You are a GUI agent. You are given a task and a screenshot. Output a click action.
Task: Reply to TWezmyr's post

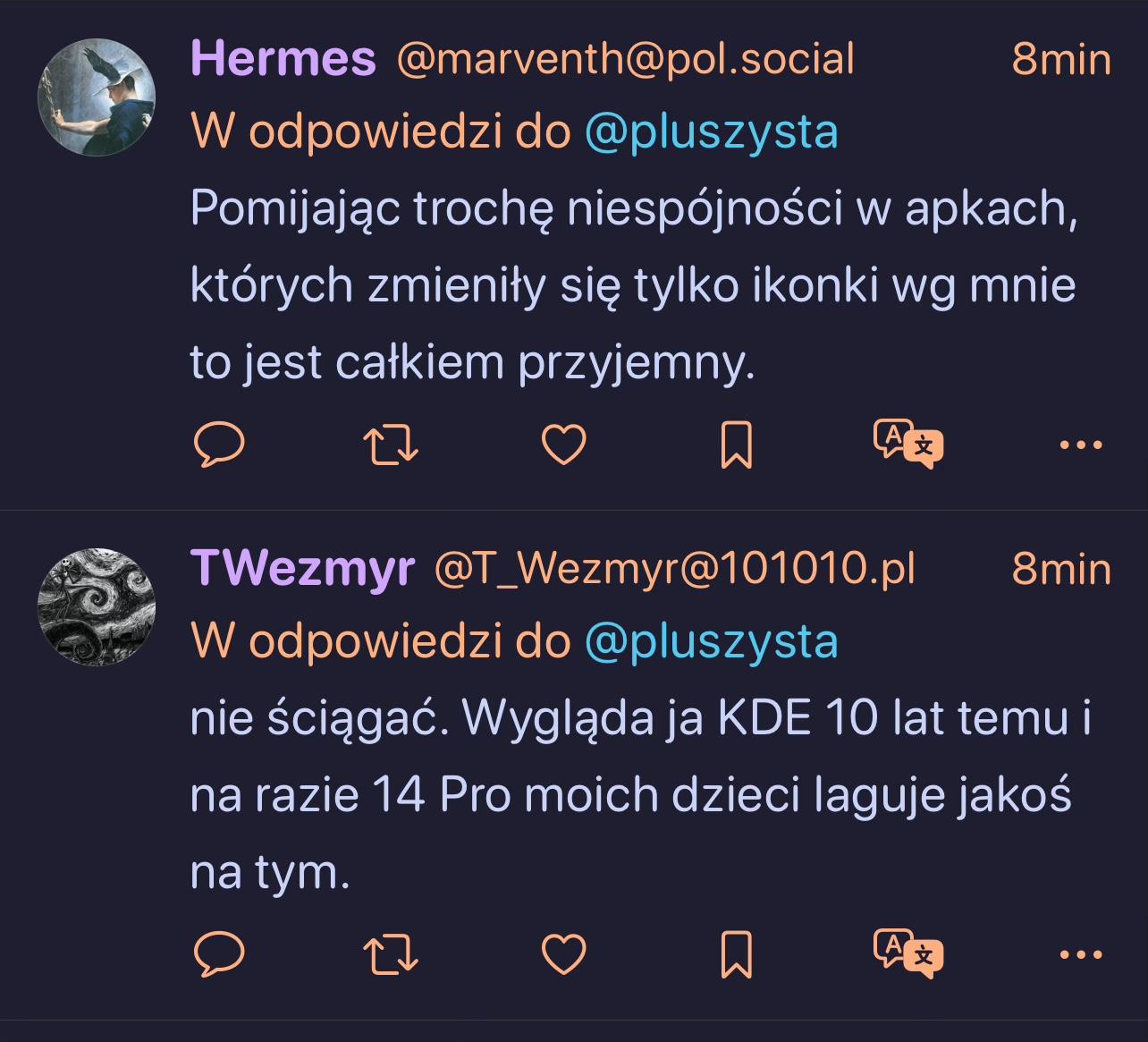coord(219,954)
